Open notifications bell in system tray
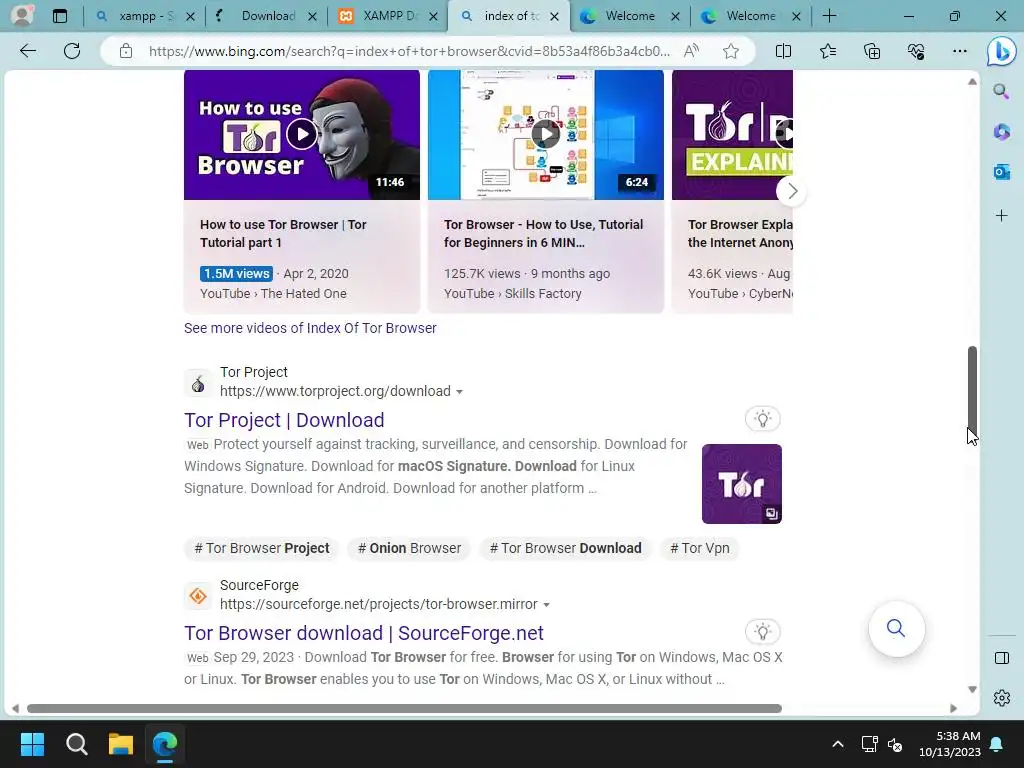This screenshot has width=1024, height=768. click(997, 744)
